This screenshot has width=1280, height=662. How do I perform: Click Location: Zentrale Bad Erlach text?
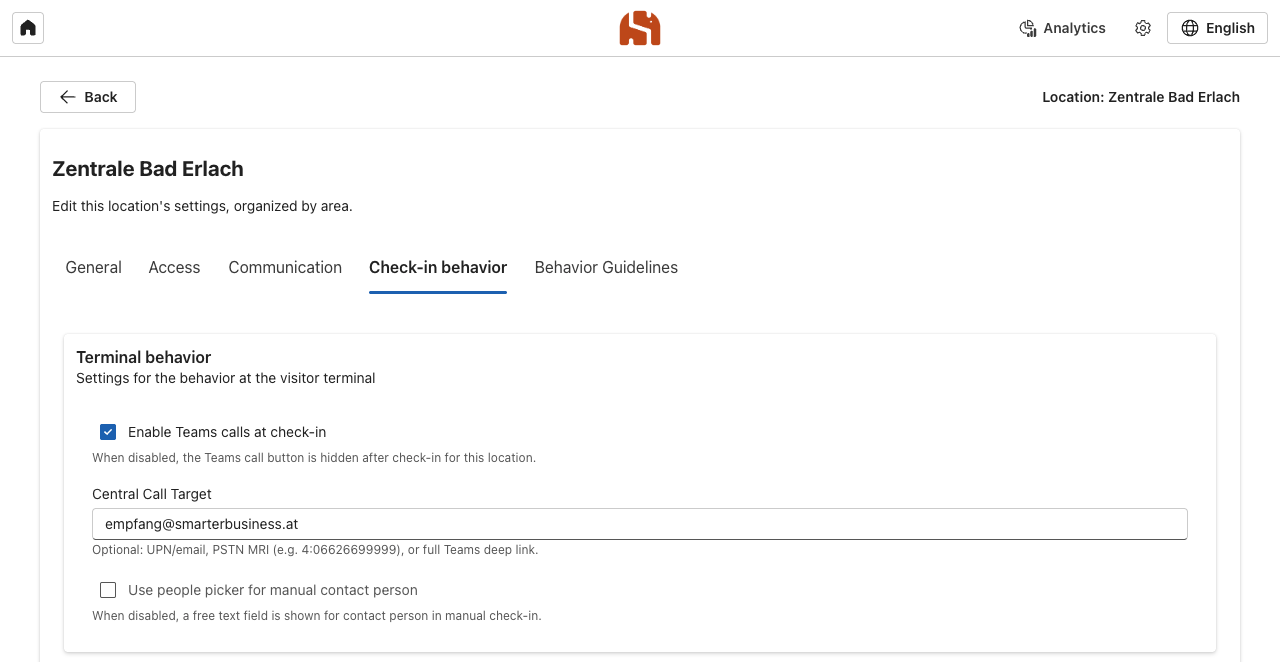pos(1141,97)
